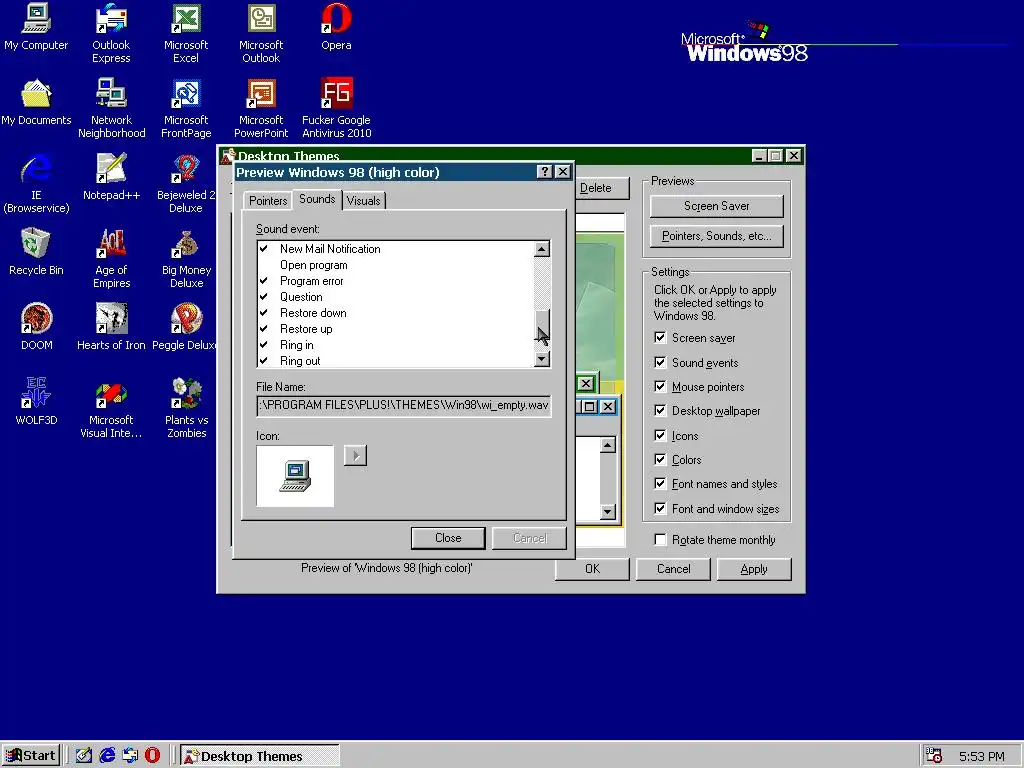Select the Opera desktop shortcut
1024x768 pixels.
click(x=336, y=27)
